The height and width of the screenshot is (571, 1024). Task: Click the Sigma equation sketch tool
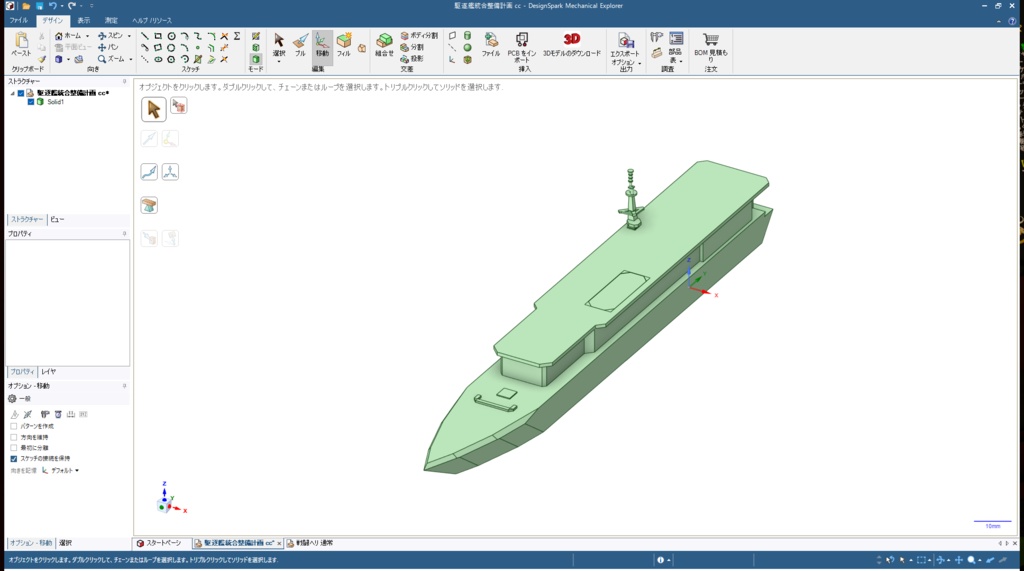237,36
